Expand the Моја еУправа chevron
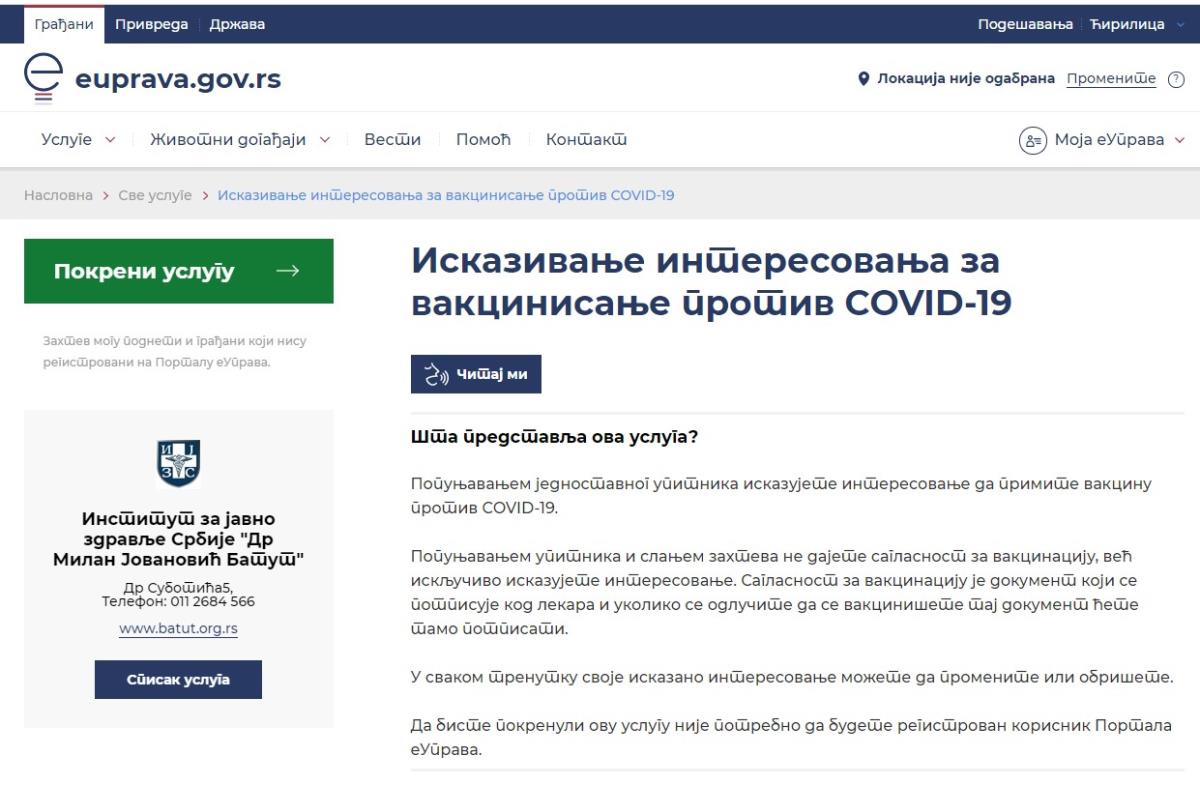The width and height of the screenshot is (1200, 785). [x=1179, y=140]
